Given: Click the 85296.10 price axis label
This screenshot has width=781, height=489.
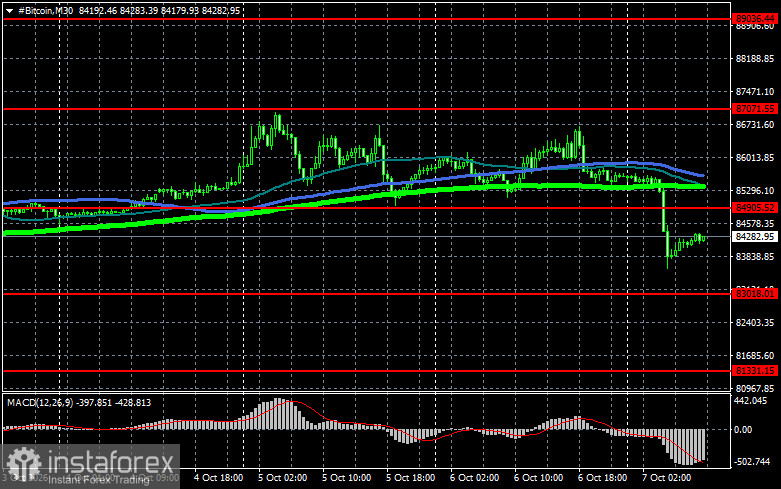Looking at the screenshot, I should (755, 191).
